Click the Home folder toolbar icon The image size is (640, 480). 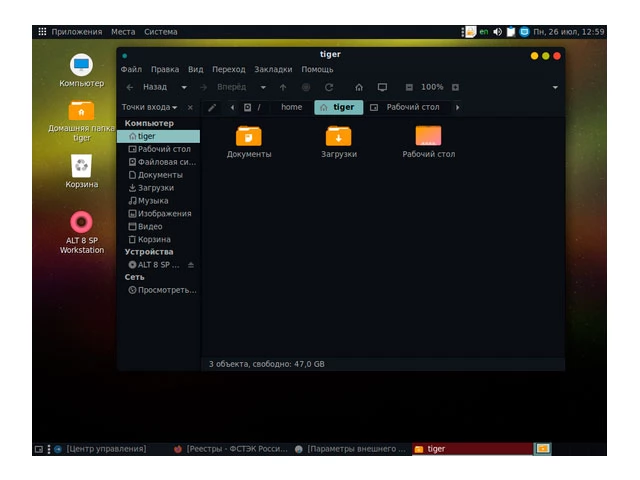tap(359, 87)
